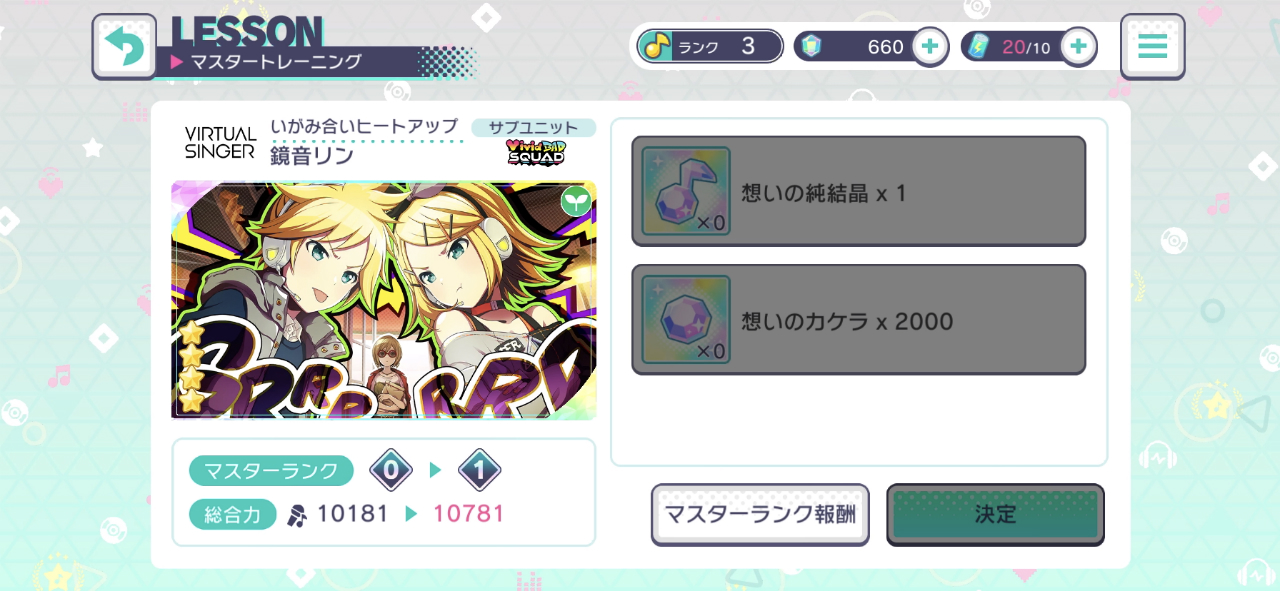Tap the 想いのカケラ x 2000 material row

pyautogui.click(x=858, y=320)
